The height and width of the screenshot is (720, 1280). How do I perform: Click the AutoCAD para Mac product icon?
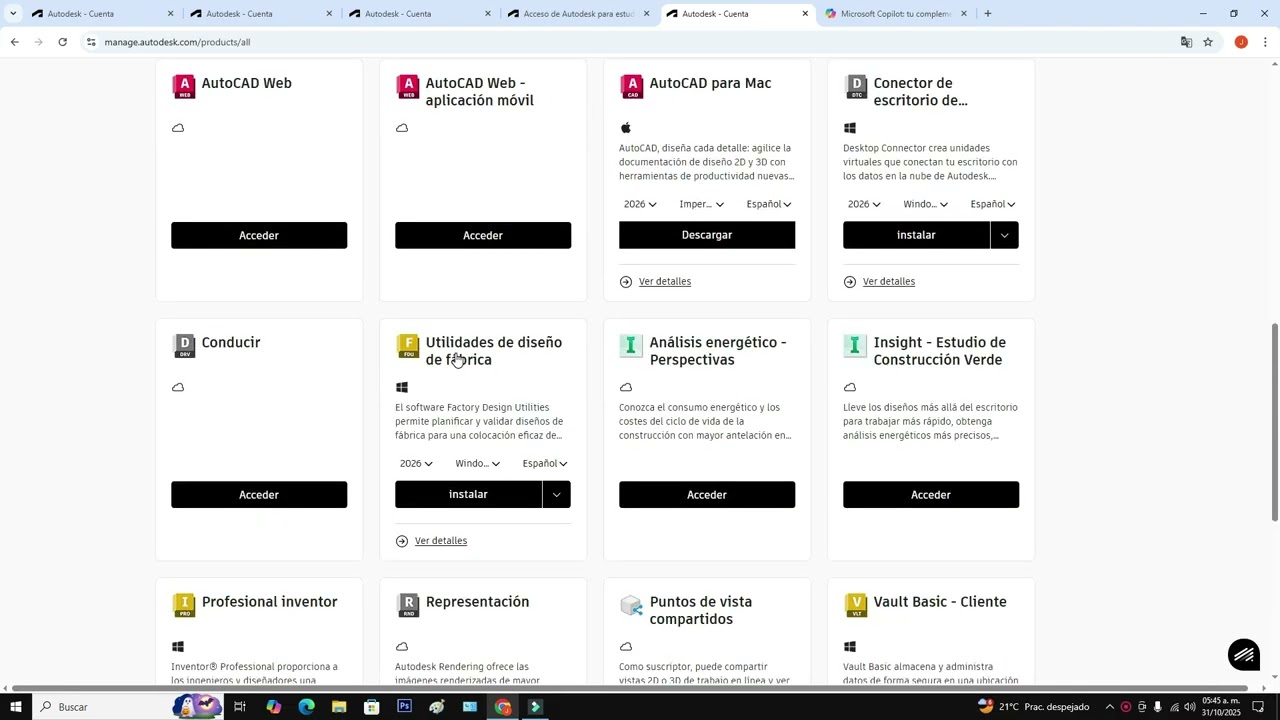(x=632, y=87)
